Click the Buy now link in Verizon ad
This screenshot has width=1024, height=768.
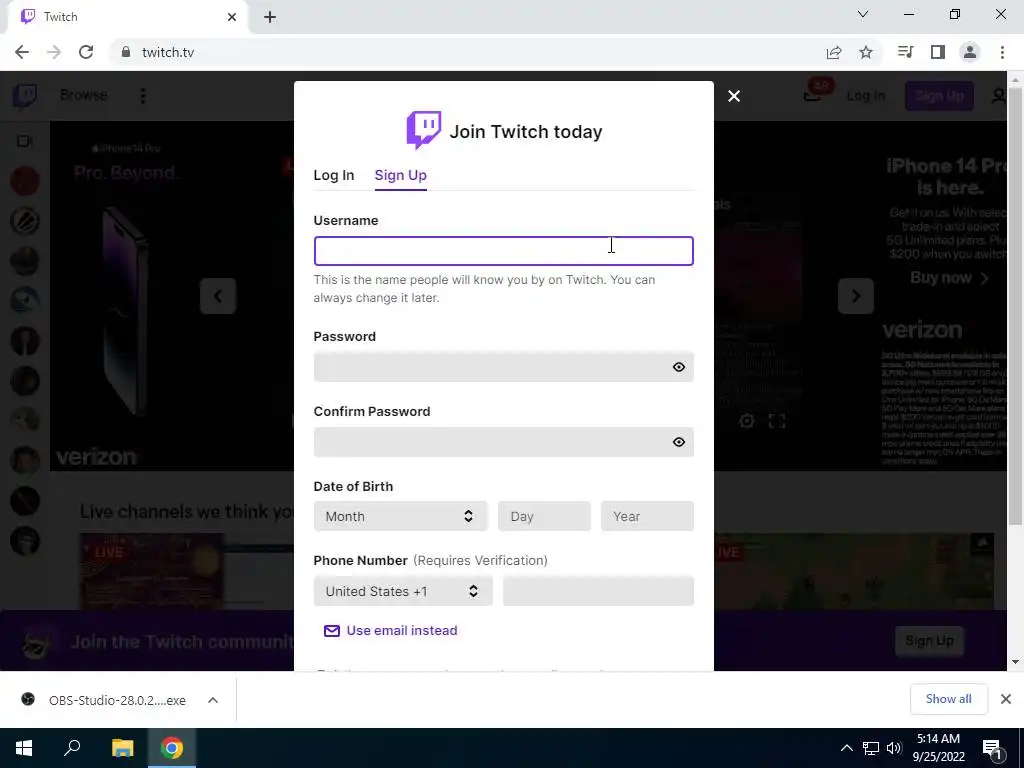[950, 278]
